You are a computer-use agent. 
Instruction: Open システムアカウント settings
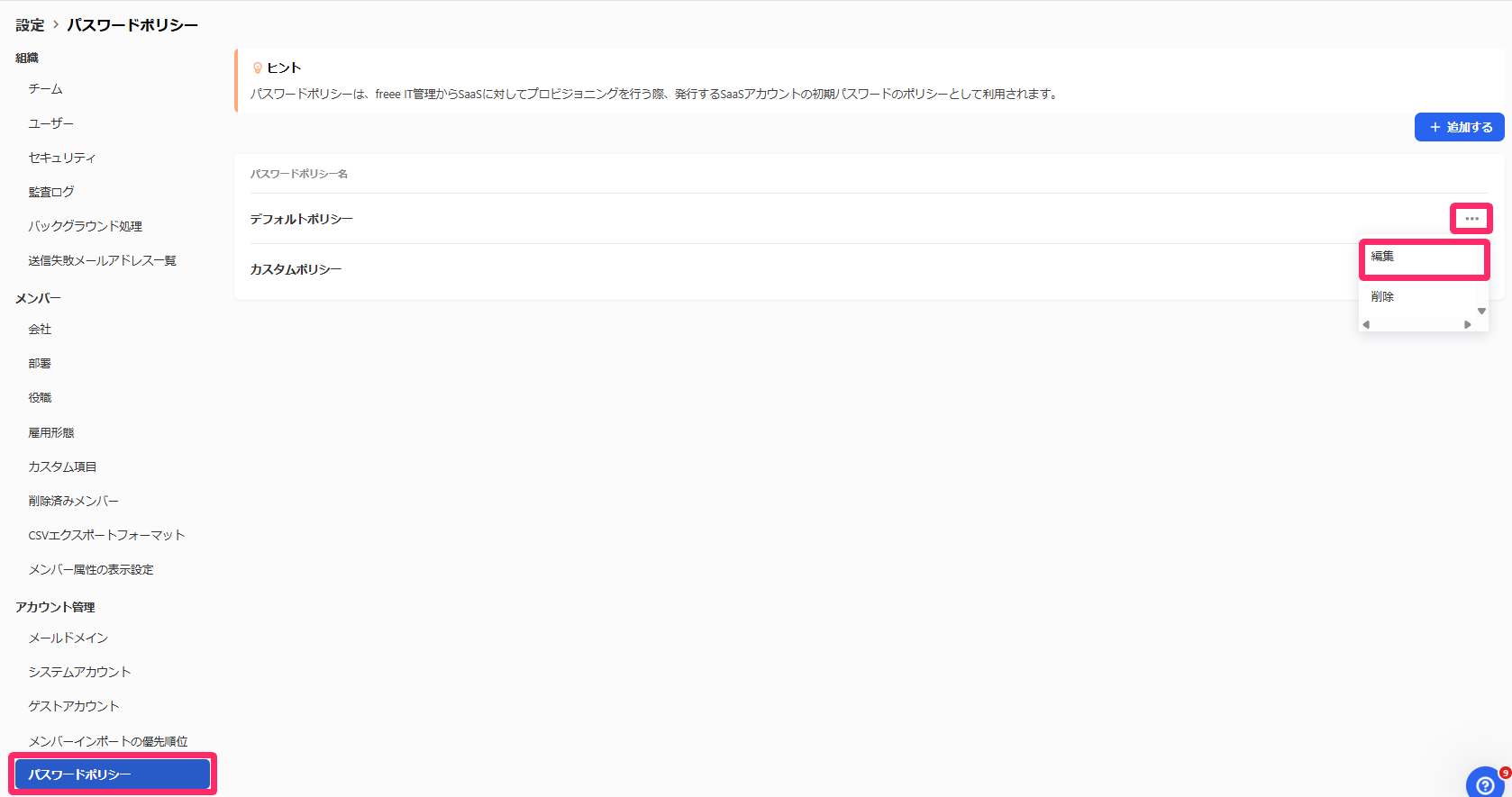tap(79, 672)
